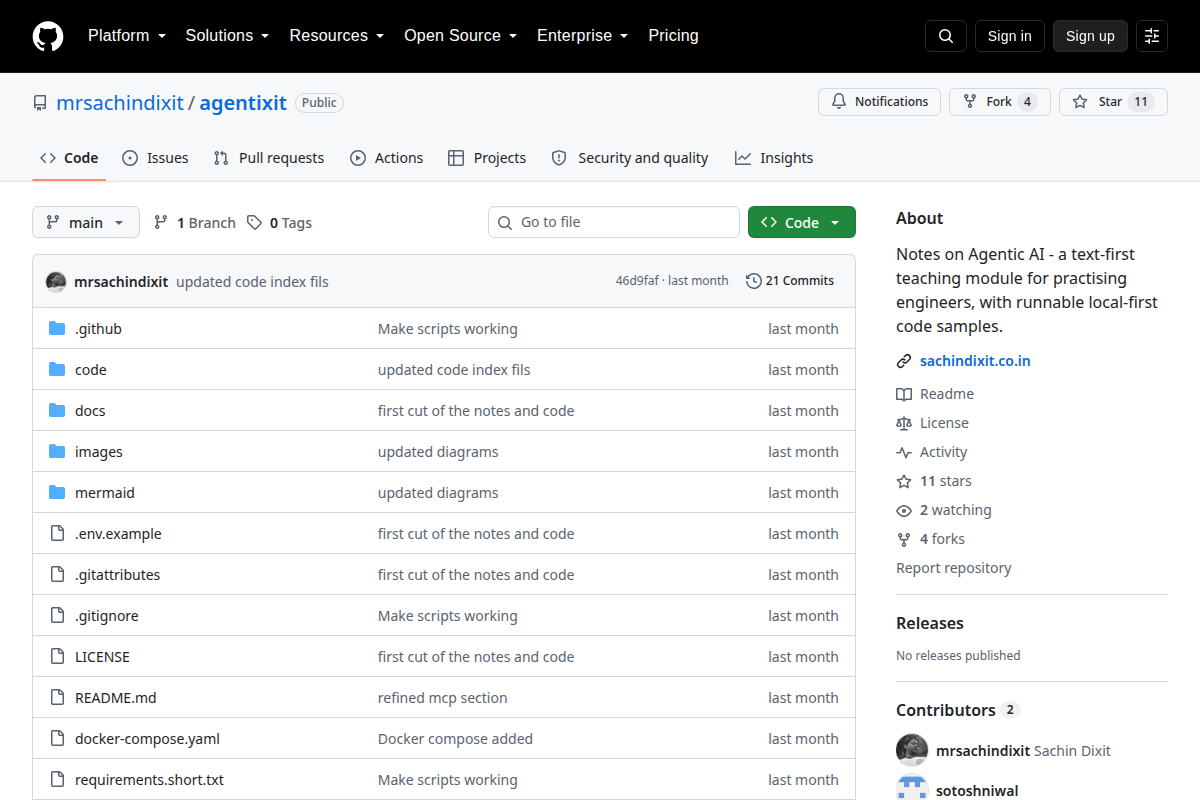1200x800 pixels.
Task: Toggle Notifications for this repository
Action: pyautogui.click(x=880, y=102)
